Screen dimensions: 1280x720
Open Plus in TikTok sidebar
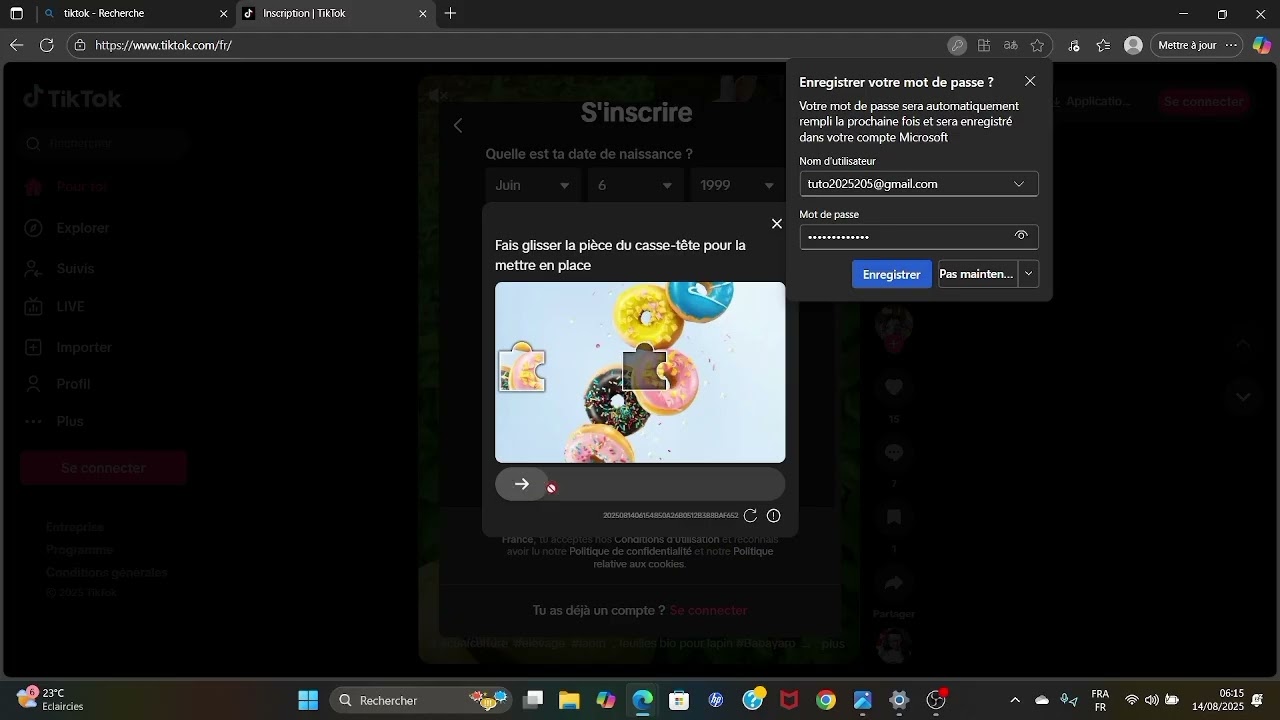(54, 421)
